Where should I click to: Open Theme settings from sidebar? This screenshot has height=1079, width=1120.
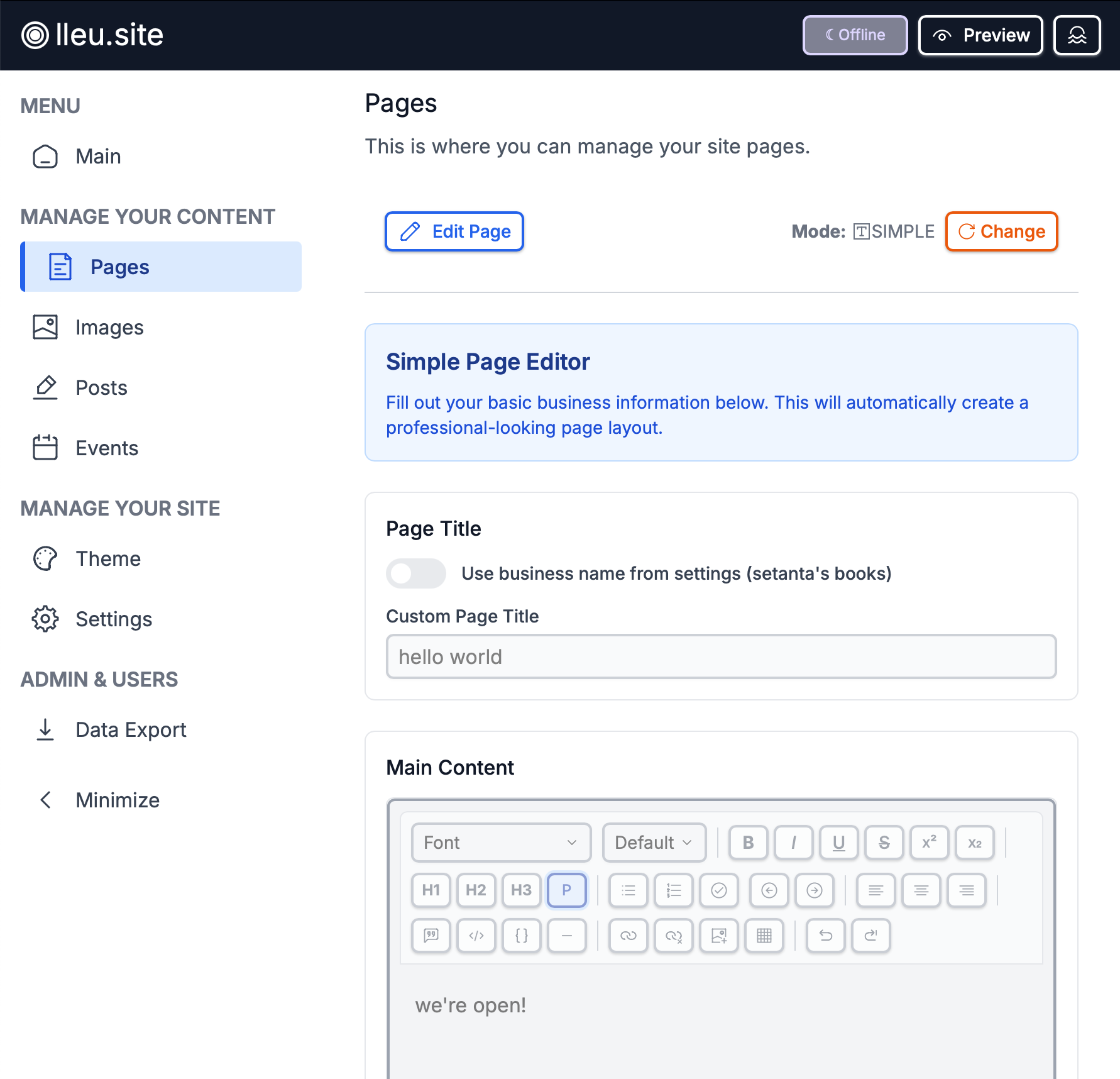[x=108, y=558]
